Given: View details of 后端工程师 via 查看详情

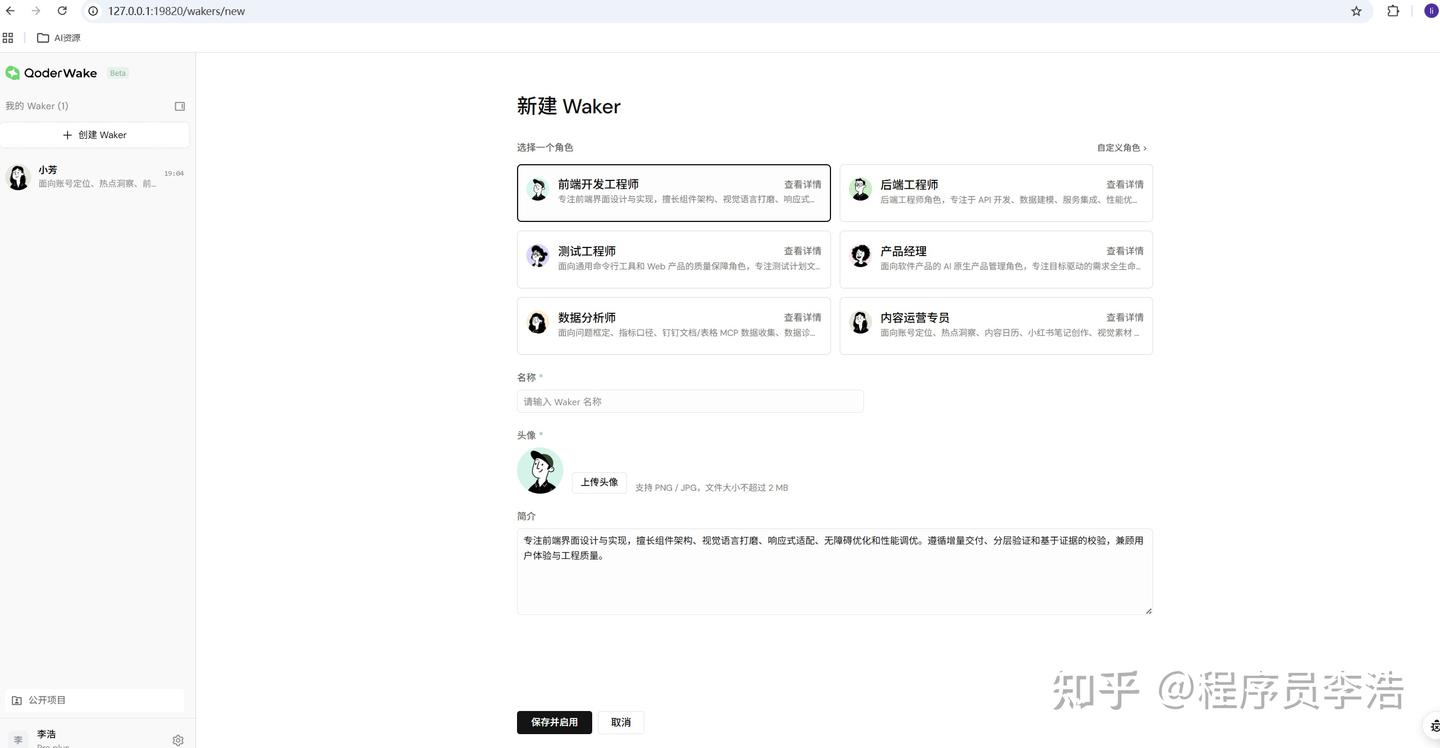Looking at the screenshot, I should [1125, 184].
